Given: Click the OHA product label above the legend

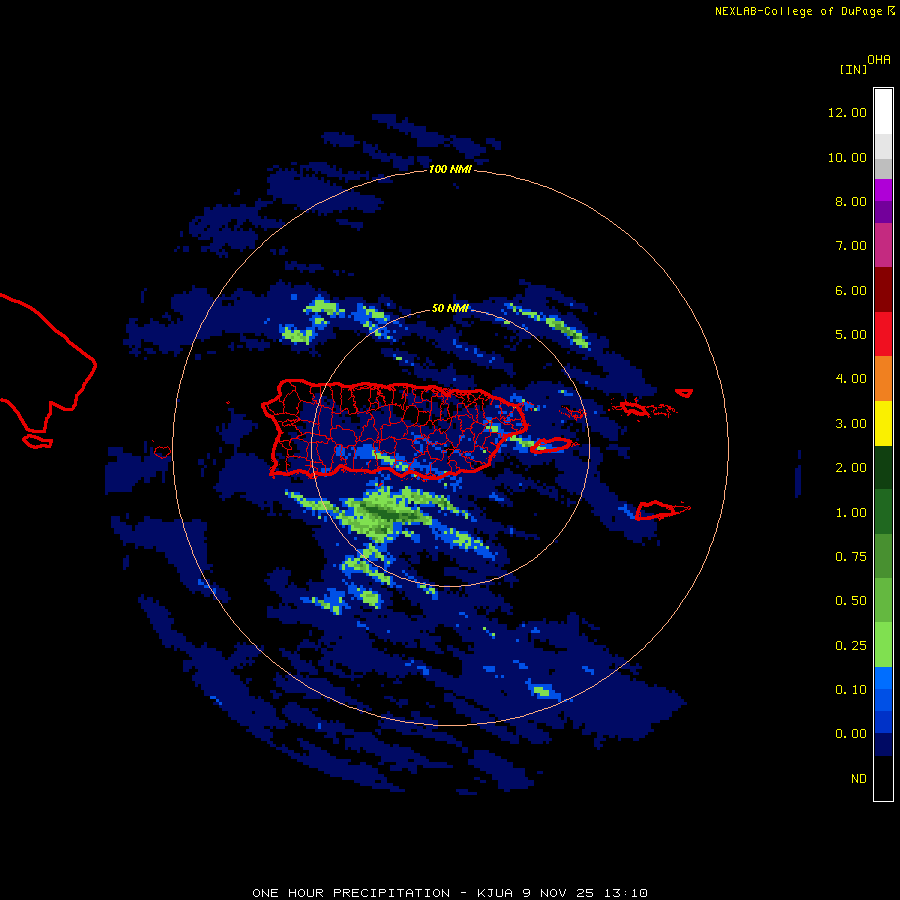Looking at the screenshot, I should click(879, 60).
